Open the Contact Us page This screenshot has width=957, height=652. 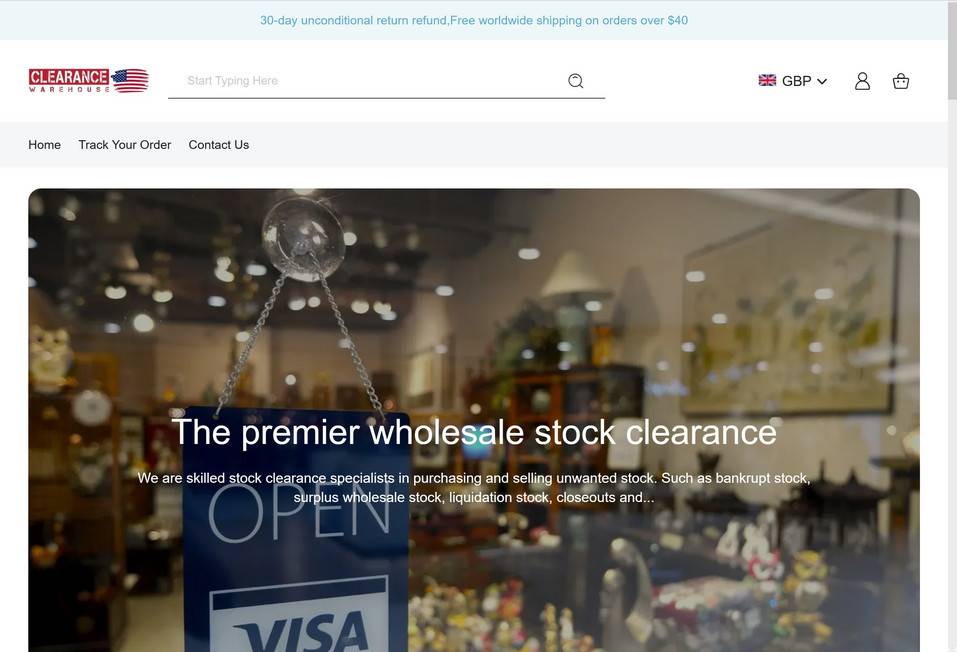coord(218,145)
